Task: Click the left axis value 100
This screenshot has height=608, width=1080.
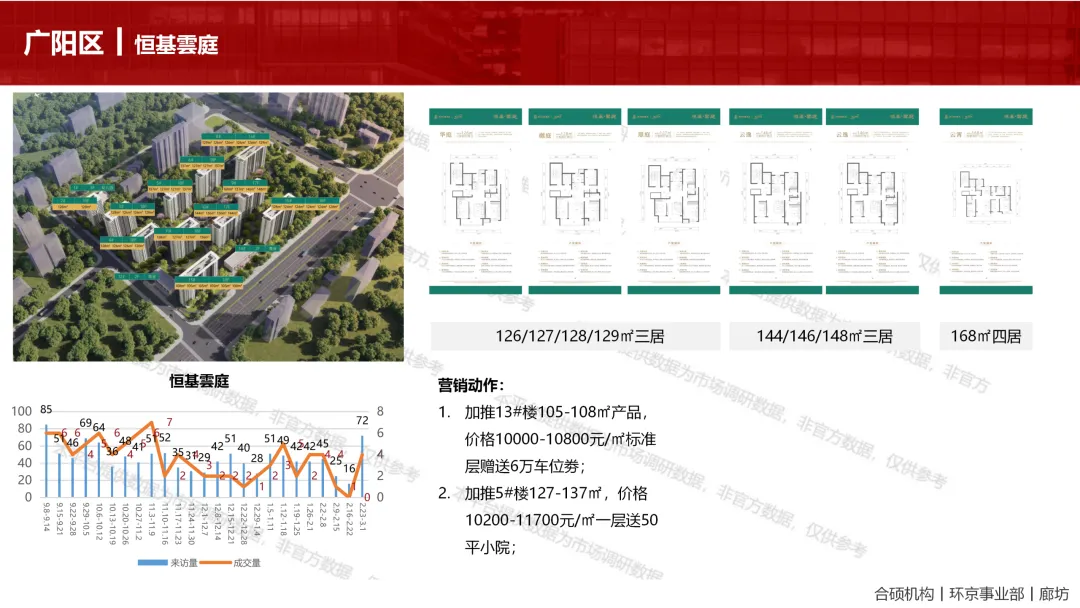Action: tap(21, 411)
